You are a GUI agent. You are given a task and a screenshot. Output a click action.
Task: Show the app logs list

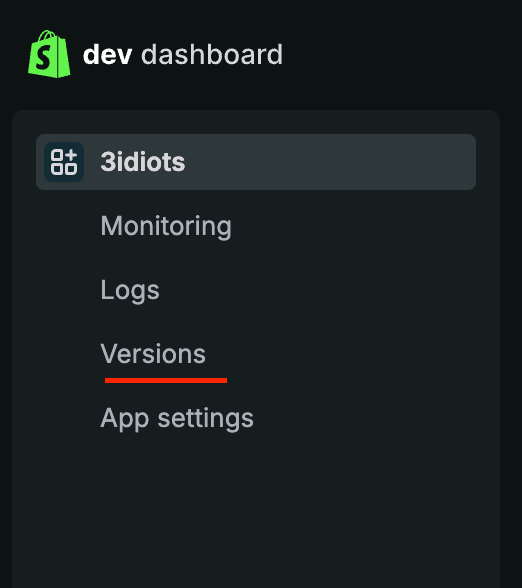point(130,290)
